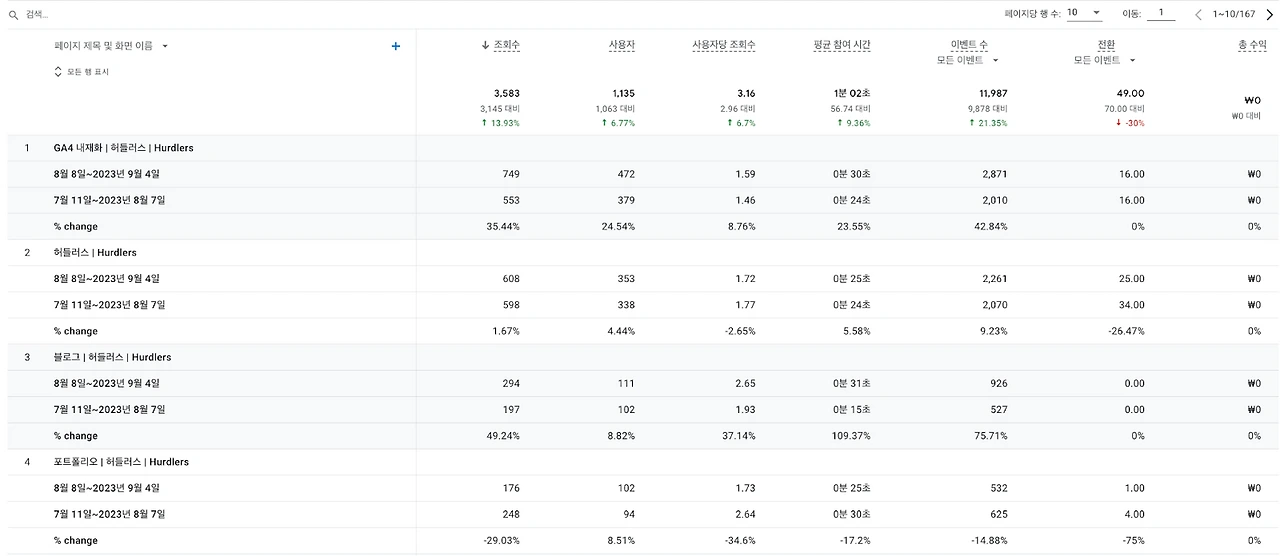Go to next page of results
Viewport: 1280px width, 556px height.
(1271, 14)
